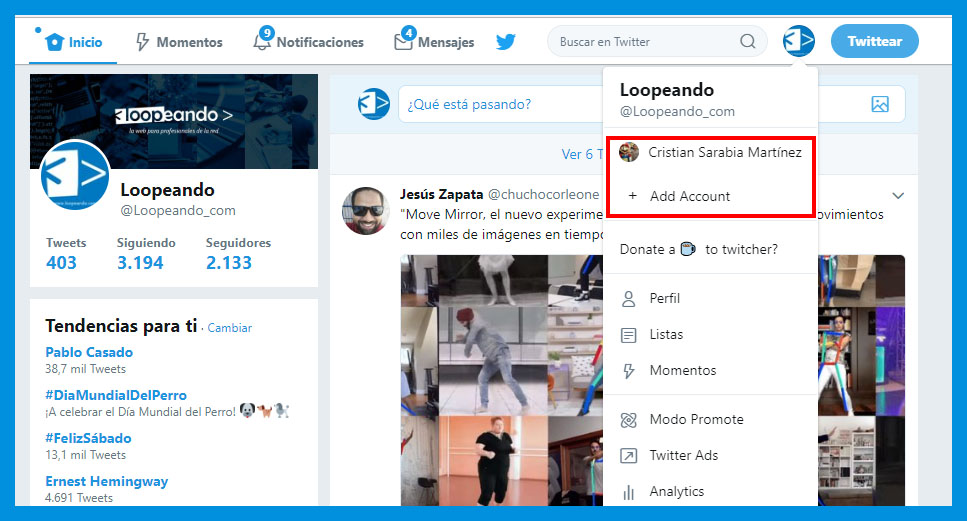Go to the Mensajes tab
Screen dimensions: 967x521
click(x=434, y=42)
